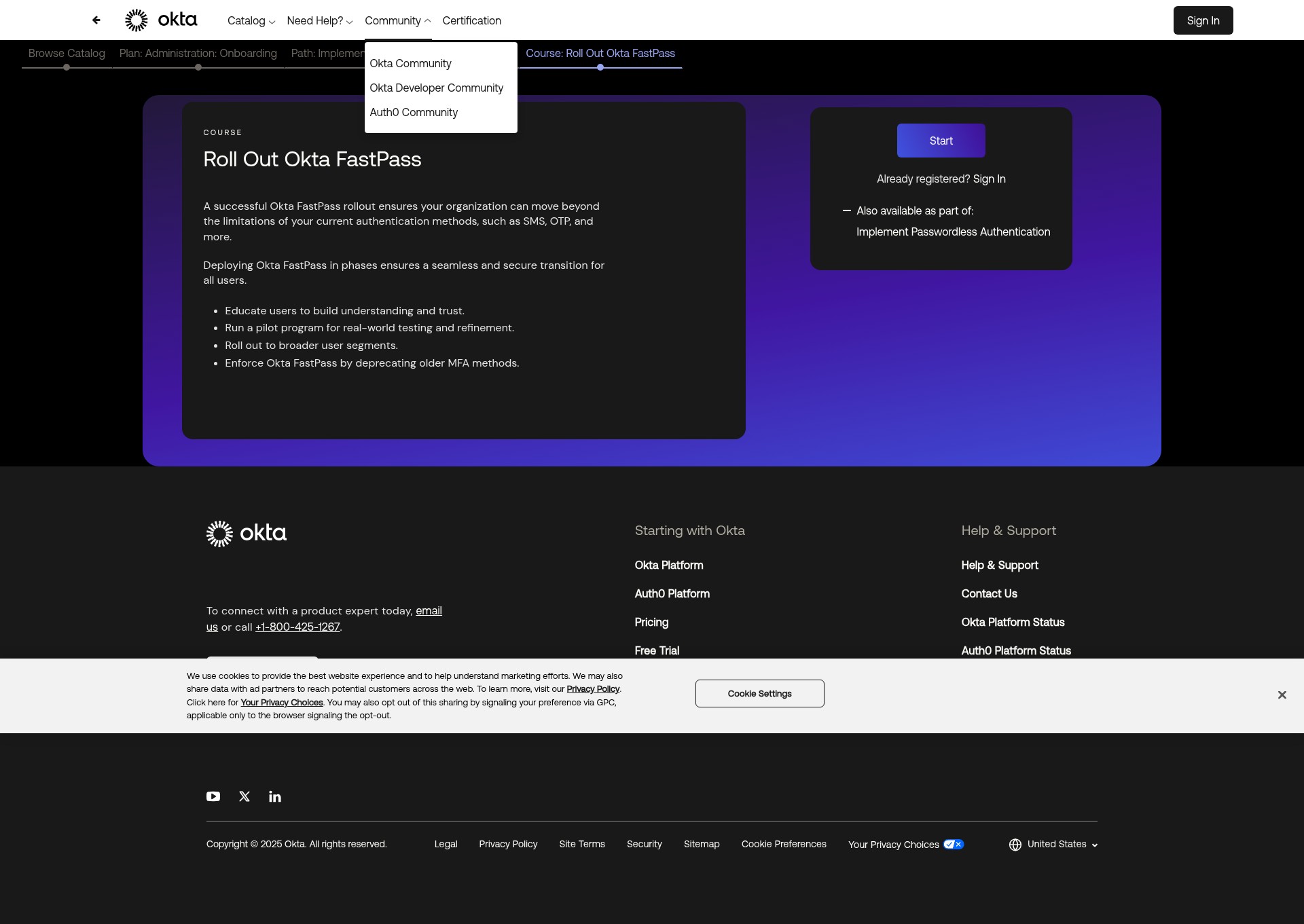
Task: Open Free Trial footer link
Action: (x=657, y=651)
